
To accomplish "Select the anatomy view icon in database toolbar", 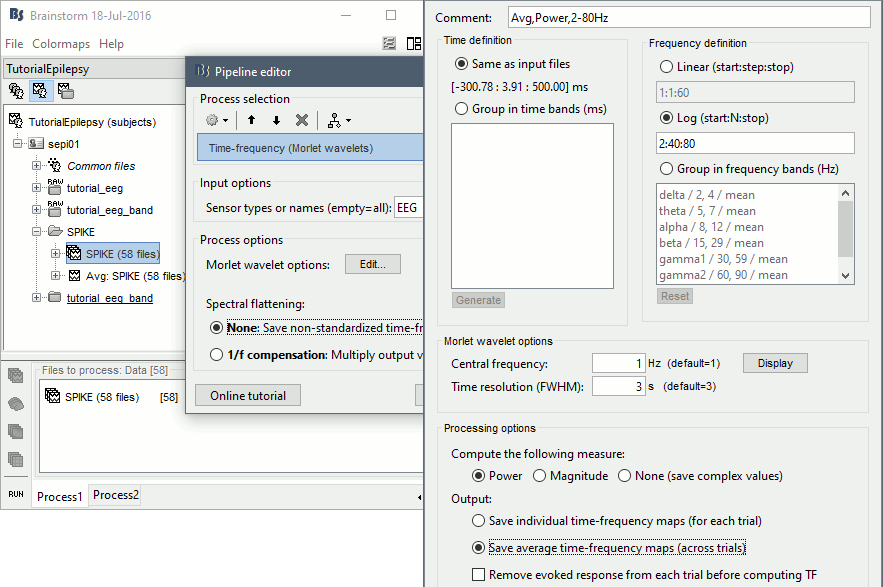I will point(17,91).
